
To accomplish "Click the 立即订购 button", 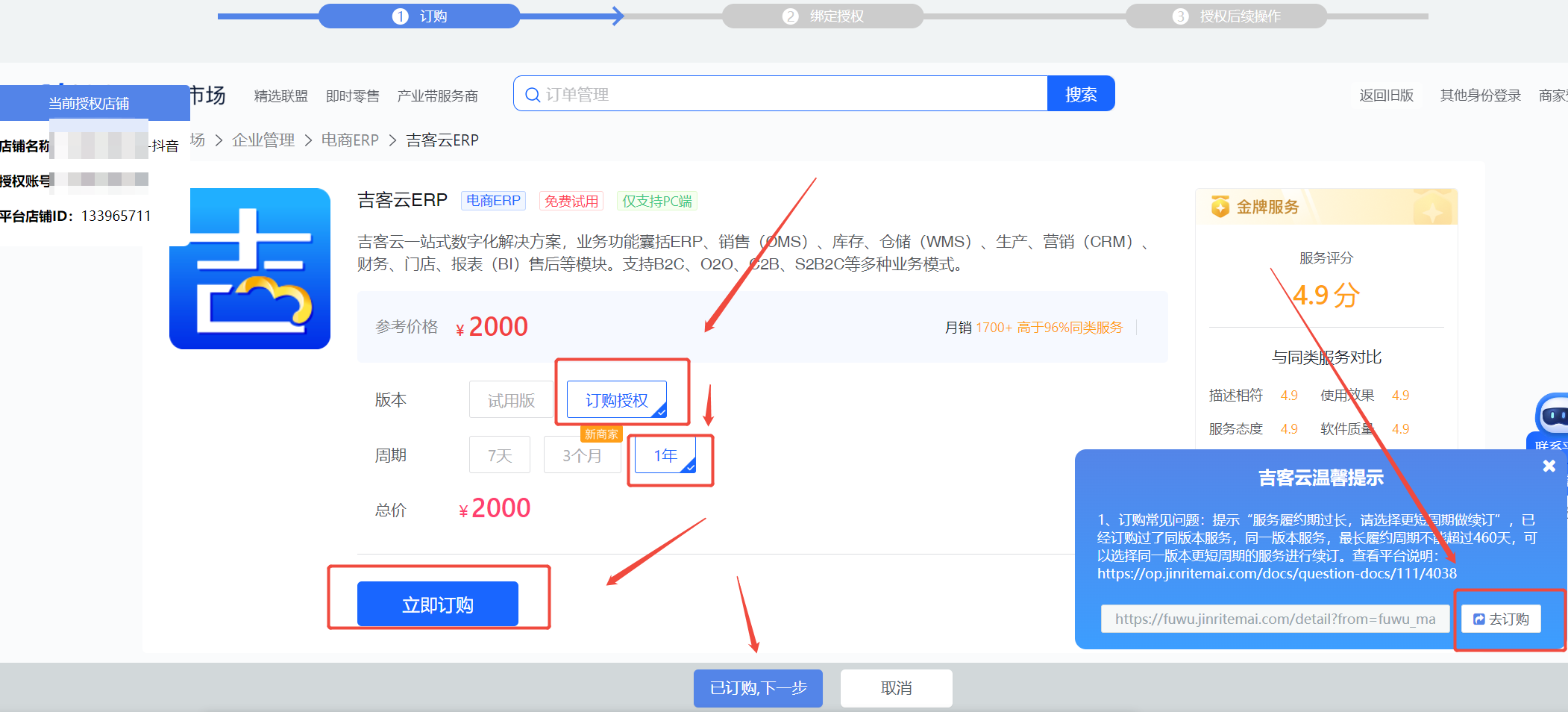I will [x=438, y=604].
